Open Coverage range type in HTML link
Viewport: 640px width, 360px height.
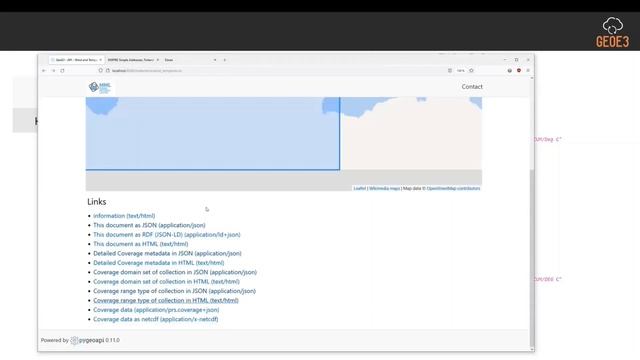point(166,300)
